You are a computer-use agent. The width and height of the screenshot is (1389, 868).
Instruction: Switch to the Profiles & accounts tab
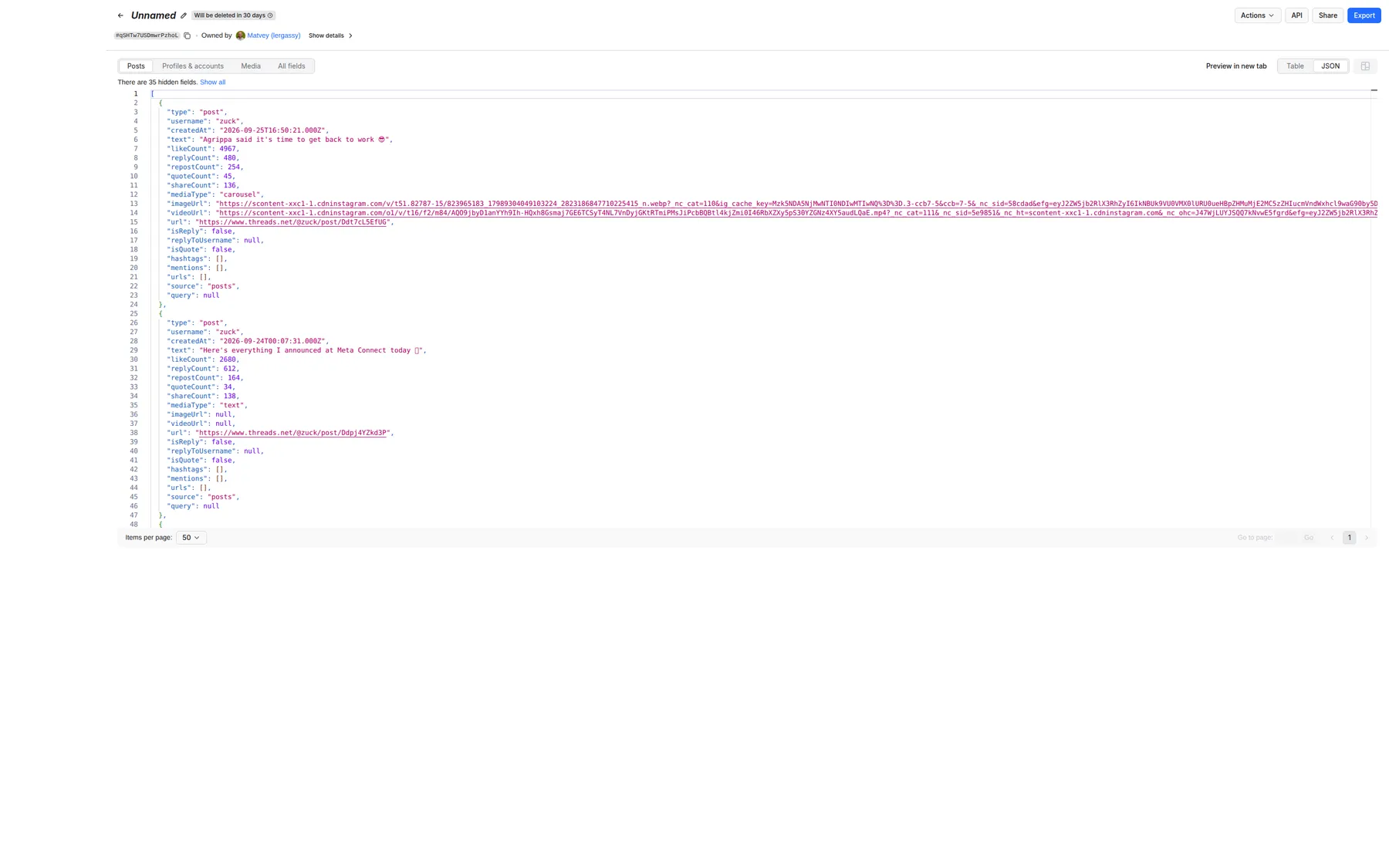(193, 66)
